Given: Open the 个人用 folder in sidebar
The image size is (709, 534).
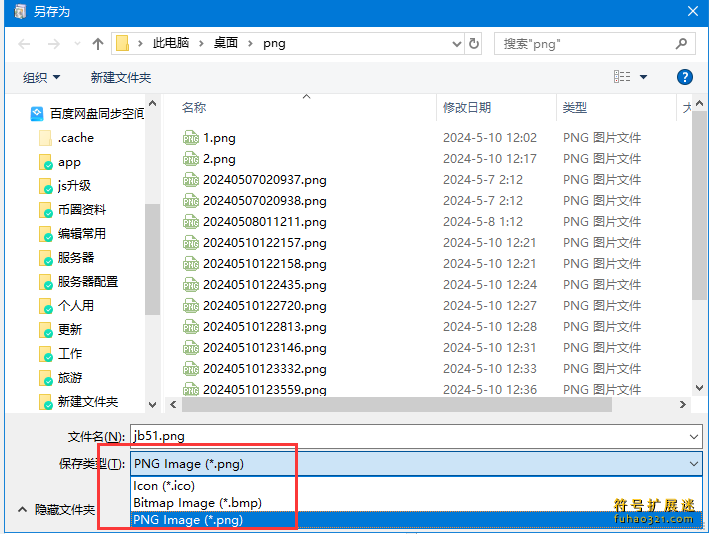Looking at the screenshot, I should pyautogui.click(x=67, y=305).
